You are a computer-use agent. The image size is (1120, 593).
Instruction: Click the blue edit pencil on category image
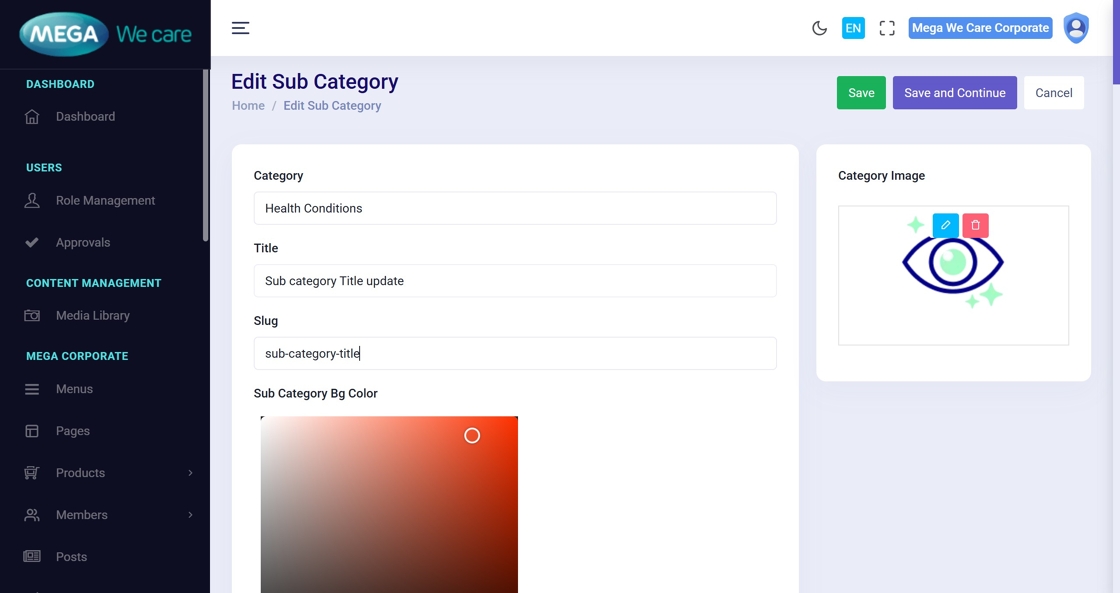[945, 225]
